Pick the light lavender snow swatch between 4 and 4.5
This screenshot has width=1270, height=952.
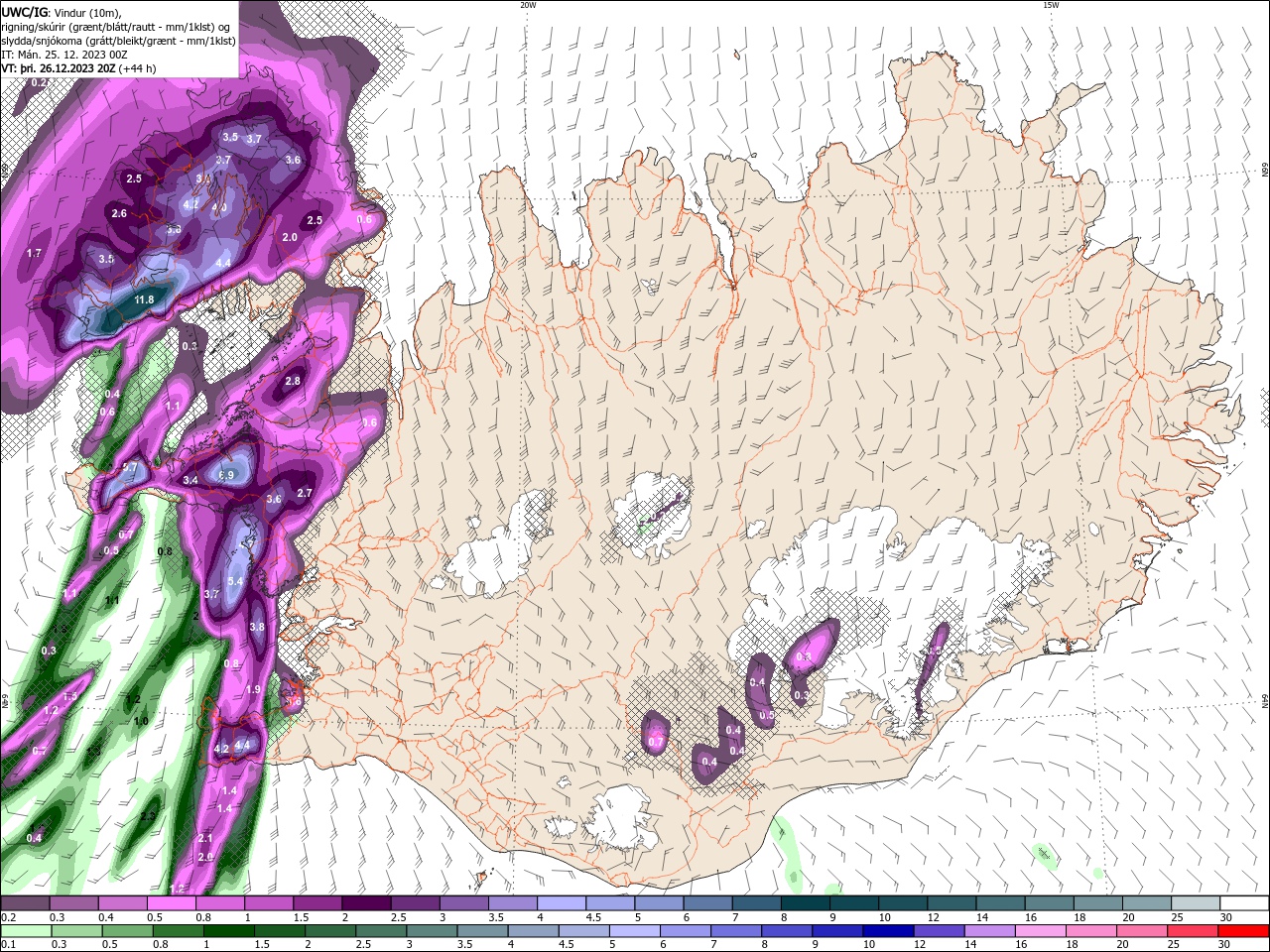(x=561, y=903)
